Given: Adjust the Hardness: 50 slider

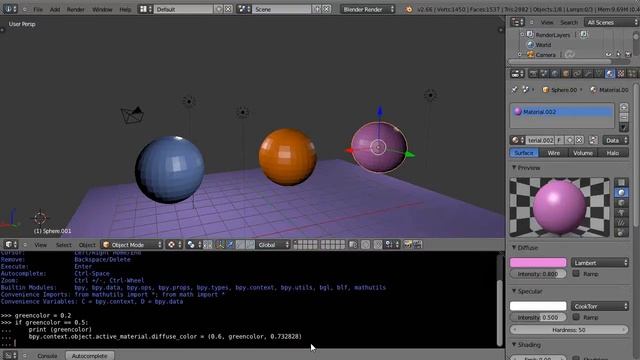Looking at the screenshot, I should (x=569, y=329).
